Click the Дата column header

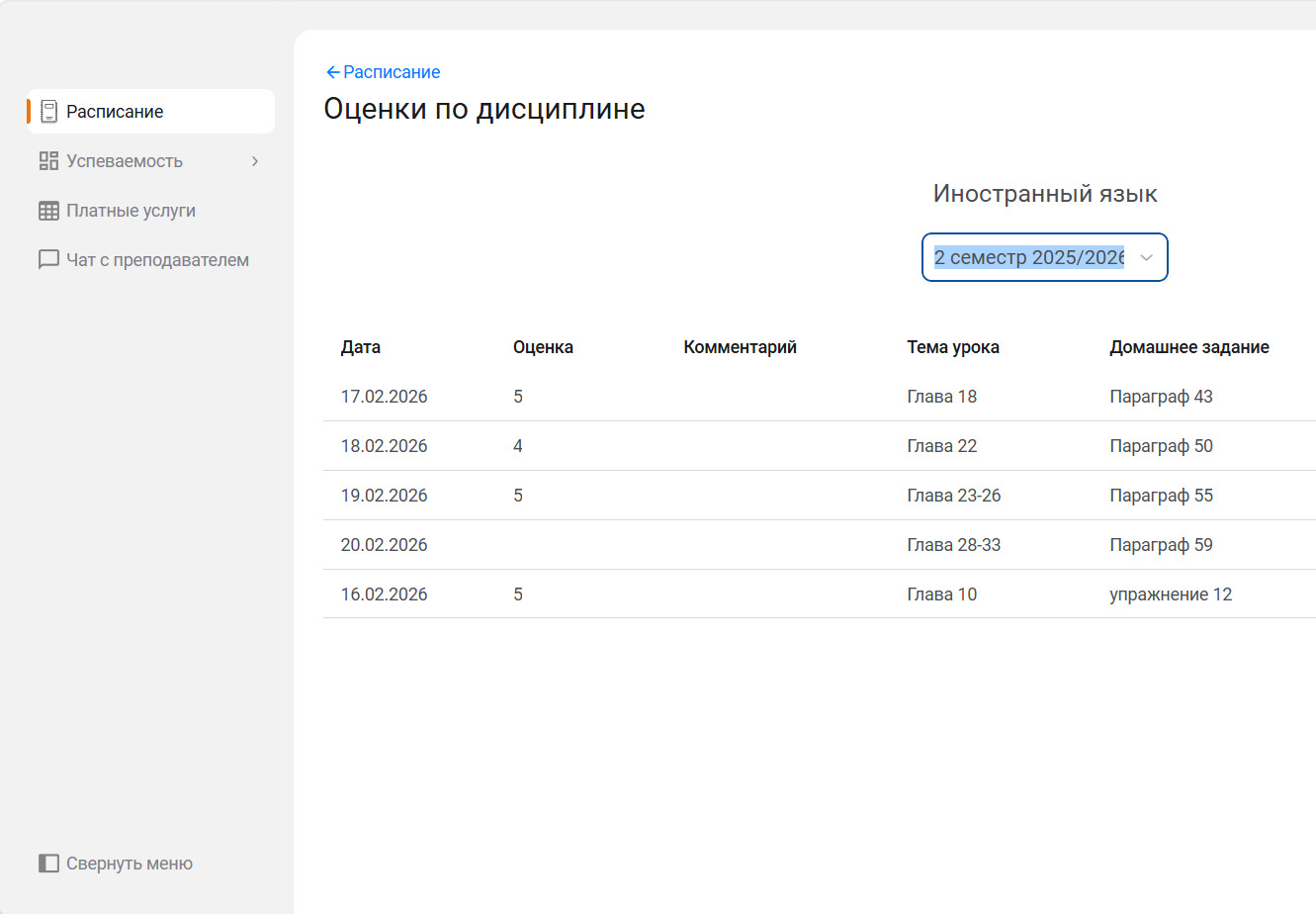[361, 347]
